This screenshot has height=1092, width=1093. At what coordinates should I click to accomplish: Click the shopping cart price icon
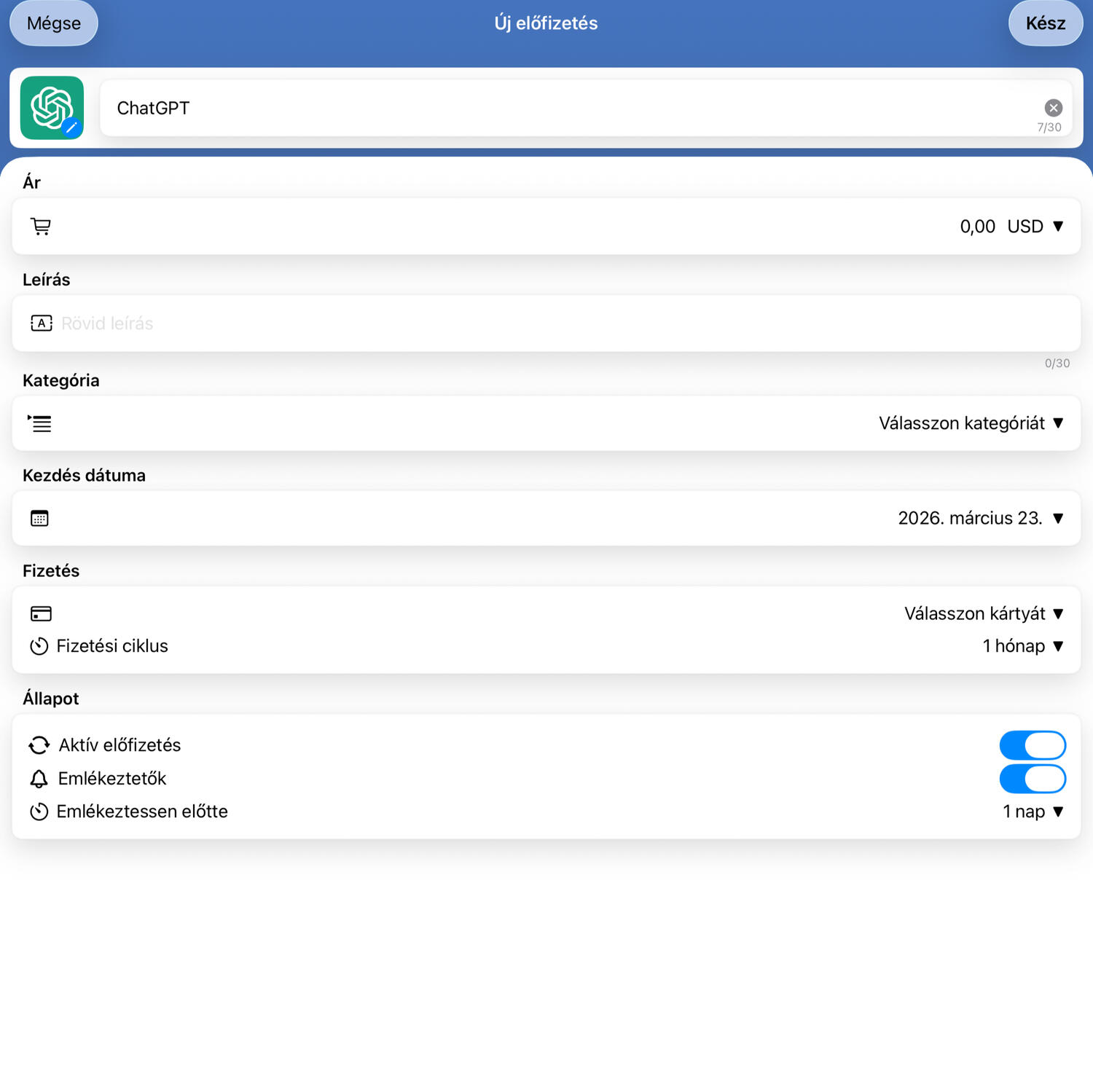(x=41, y=227)
